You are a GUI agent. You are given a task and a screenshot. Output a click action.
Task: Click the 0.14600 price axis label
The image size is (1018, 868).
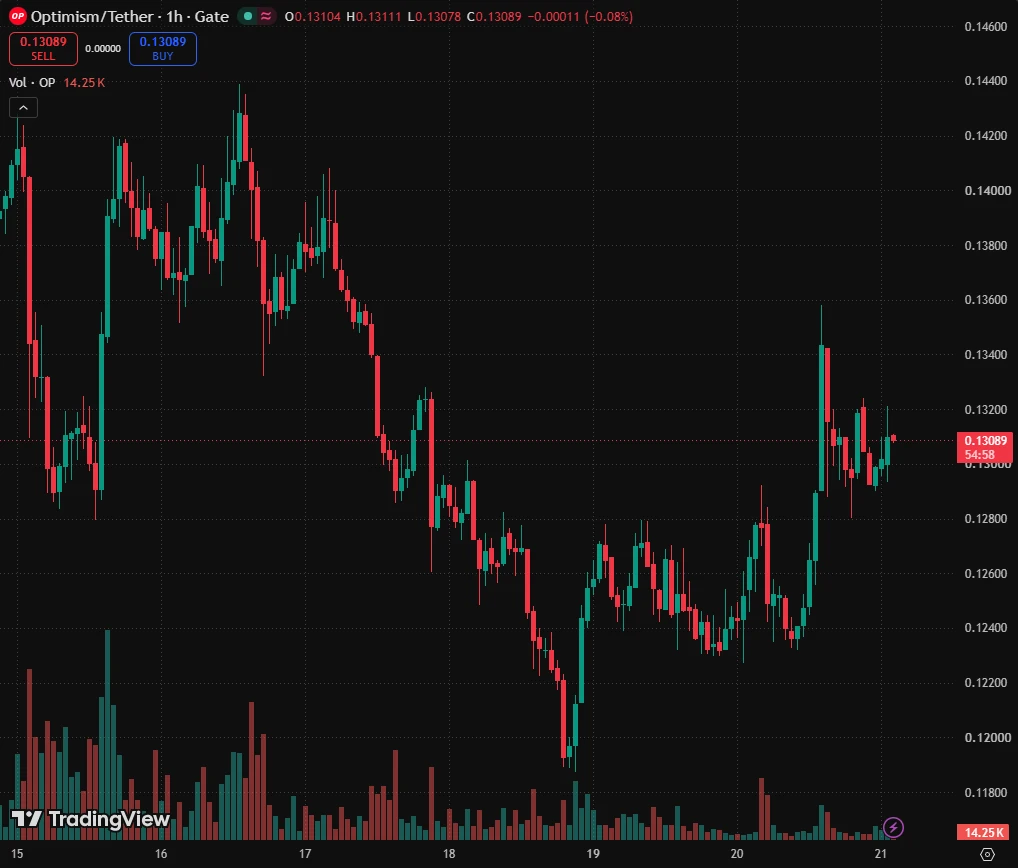[986, 27]
